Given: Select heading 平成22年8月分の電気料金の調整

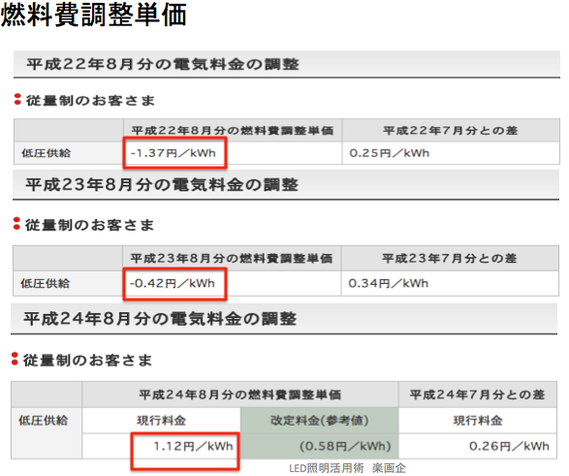Looking at the screenshot, I should 163,64.
